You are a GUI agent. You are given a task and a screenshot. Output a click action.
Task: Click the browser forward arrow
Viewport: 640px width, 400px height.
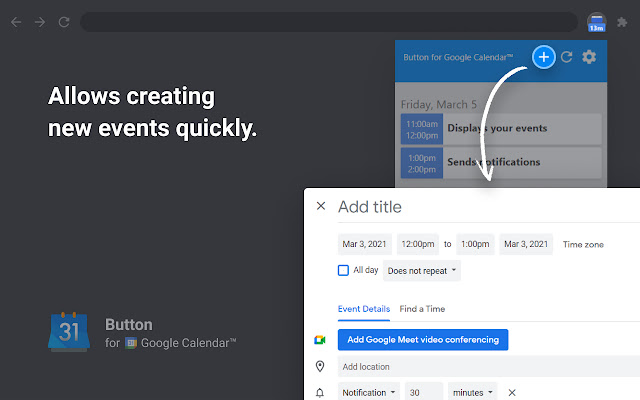click(x=40, y=22)
